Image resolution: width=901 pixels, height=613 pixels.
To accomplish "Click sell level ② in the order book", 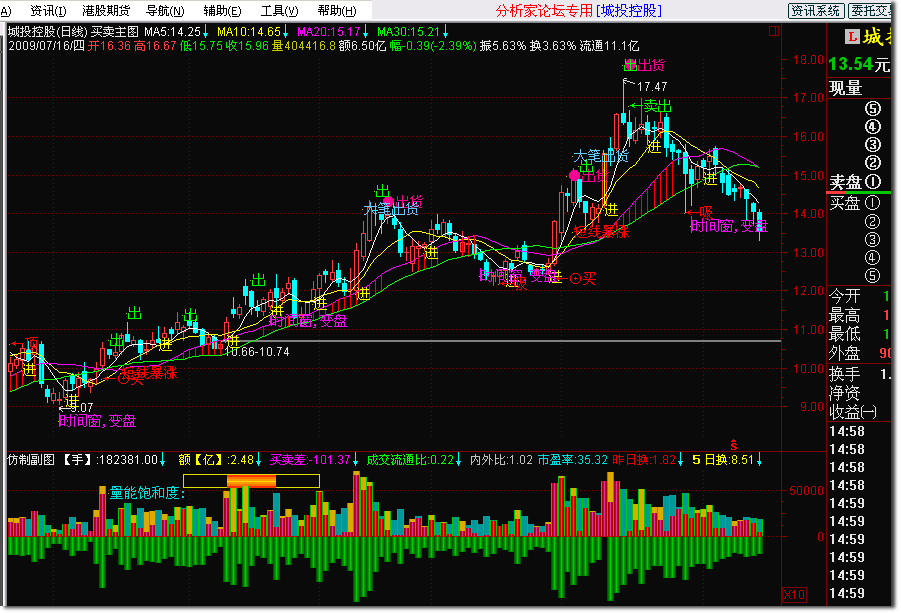I will click(872, 163).
